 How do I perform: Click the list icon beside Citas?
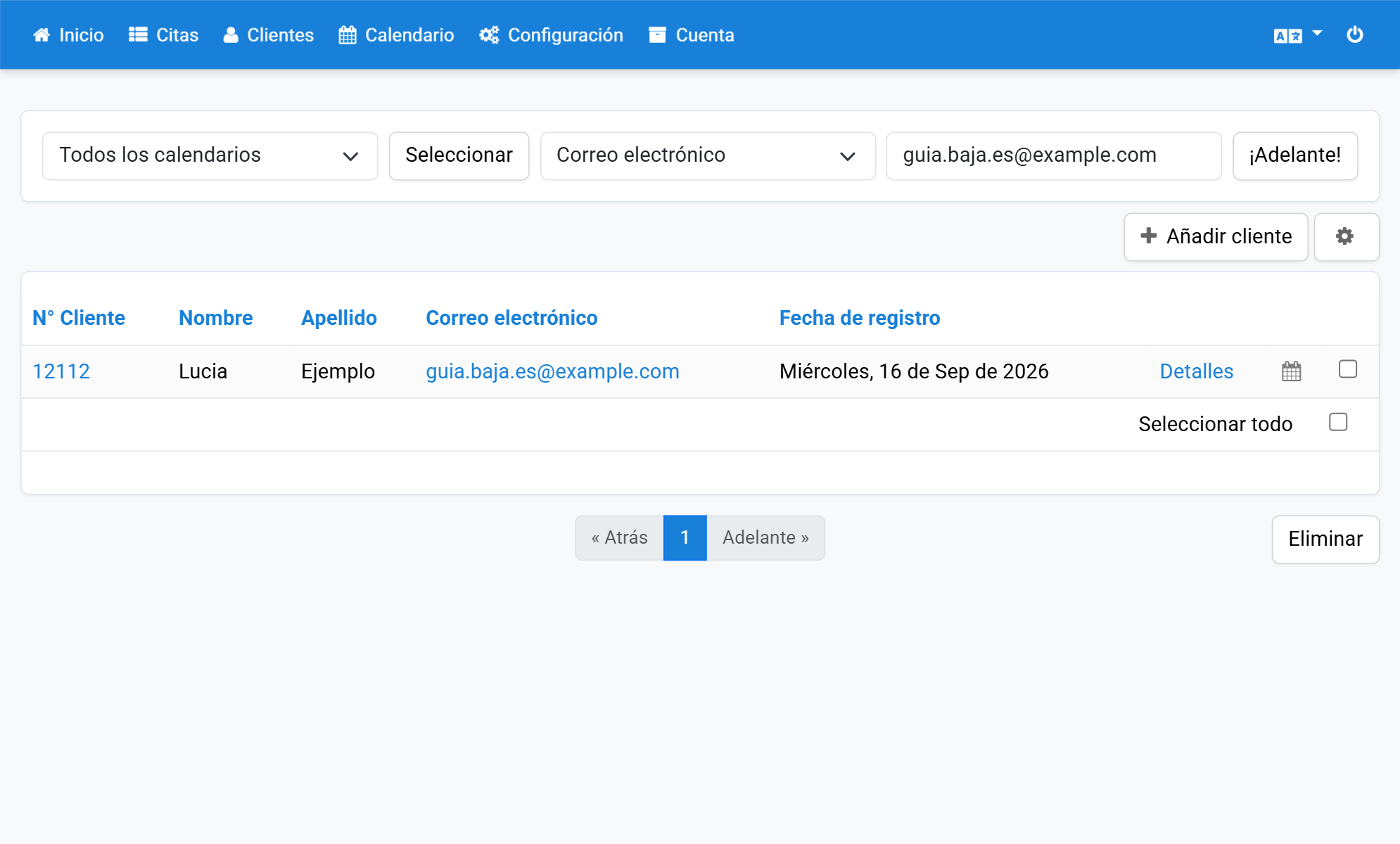click(x=138, y=35)
